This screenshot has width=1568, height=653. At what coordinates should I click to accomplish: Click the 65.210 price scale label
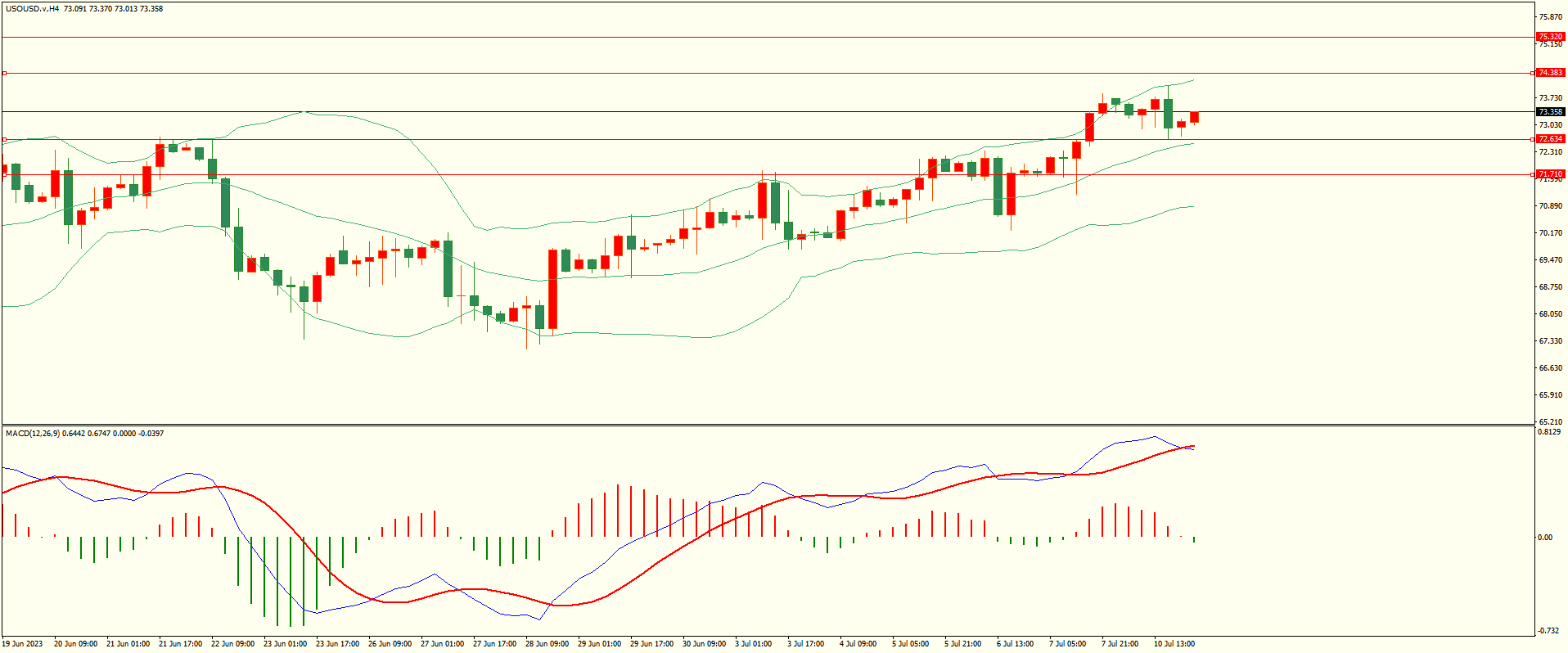coord(1550,422)
